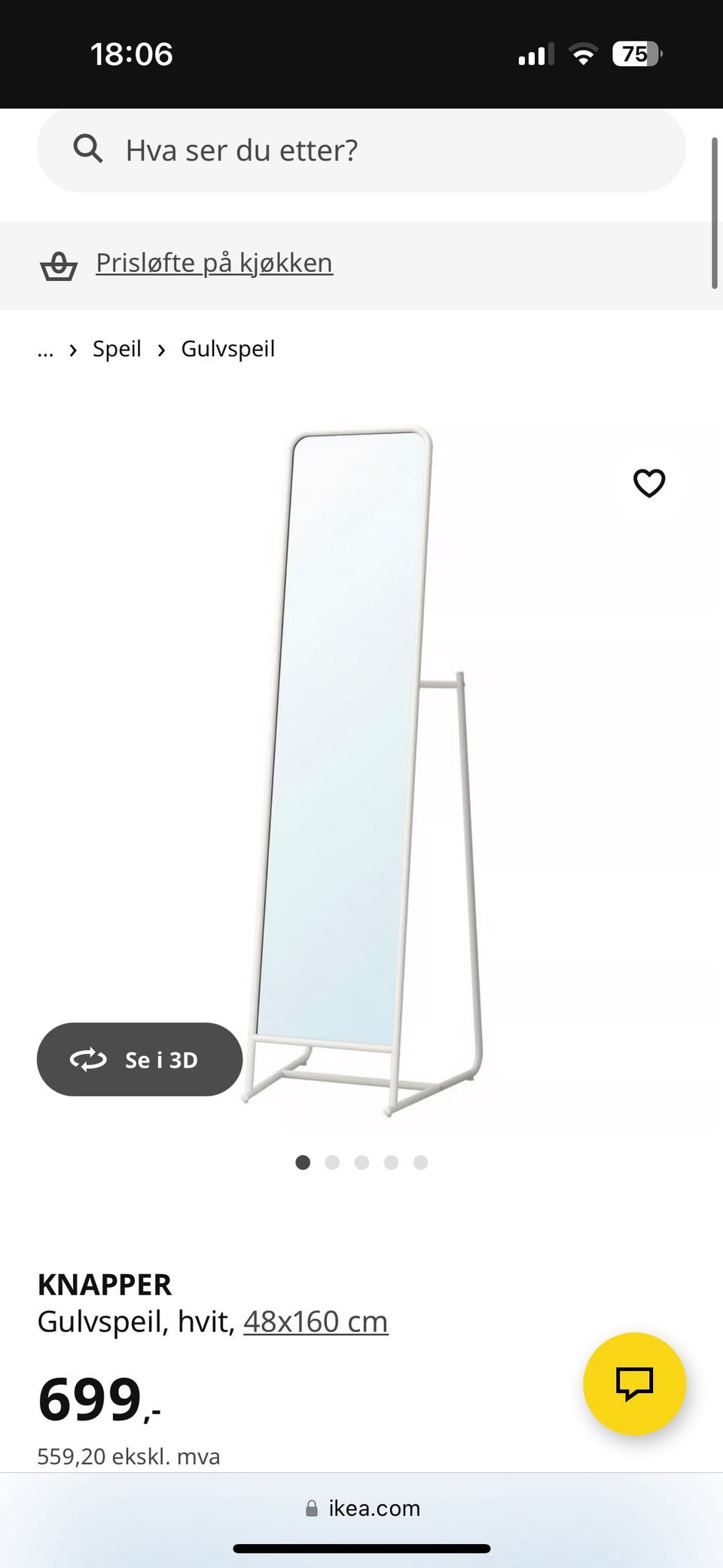Click the shopping basket icon

click(x=59, y=265)
